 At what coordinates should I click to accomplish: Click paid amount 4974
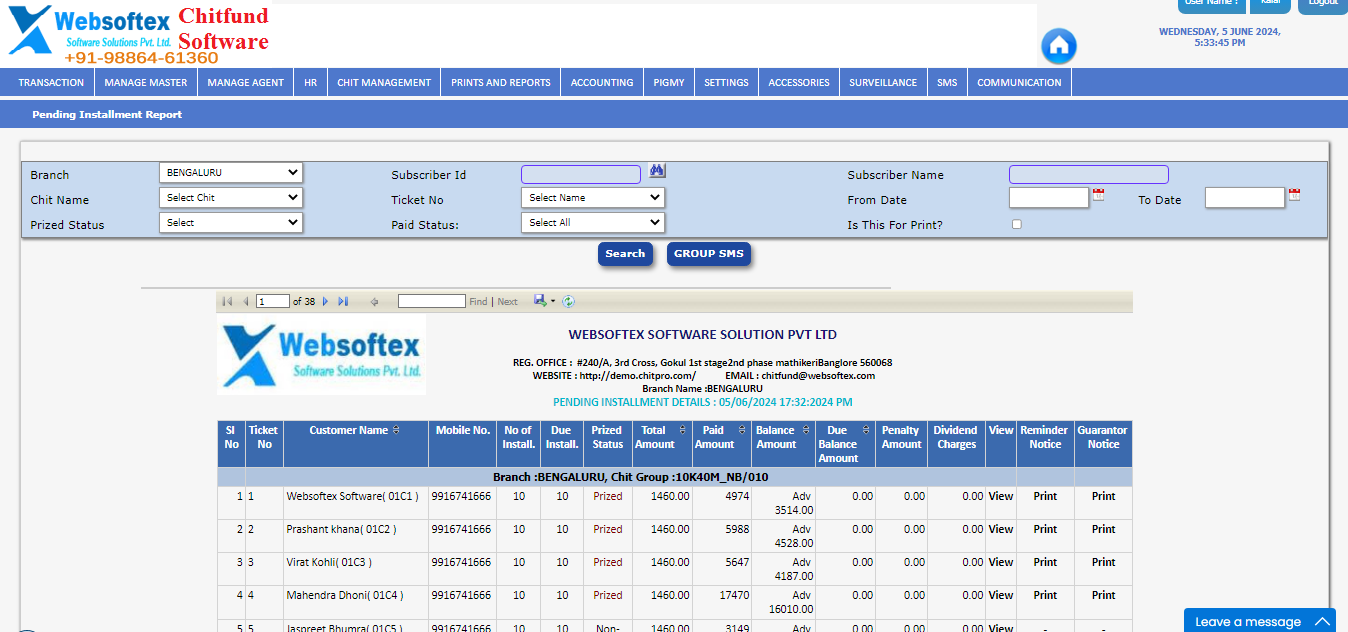[x=737, y=496]
